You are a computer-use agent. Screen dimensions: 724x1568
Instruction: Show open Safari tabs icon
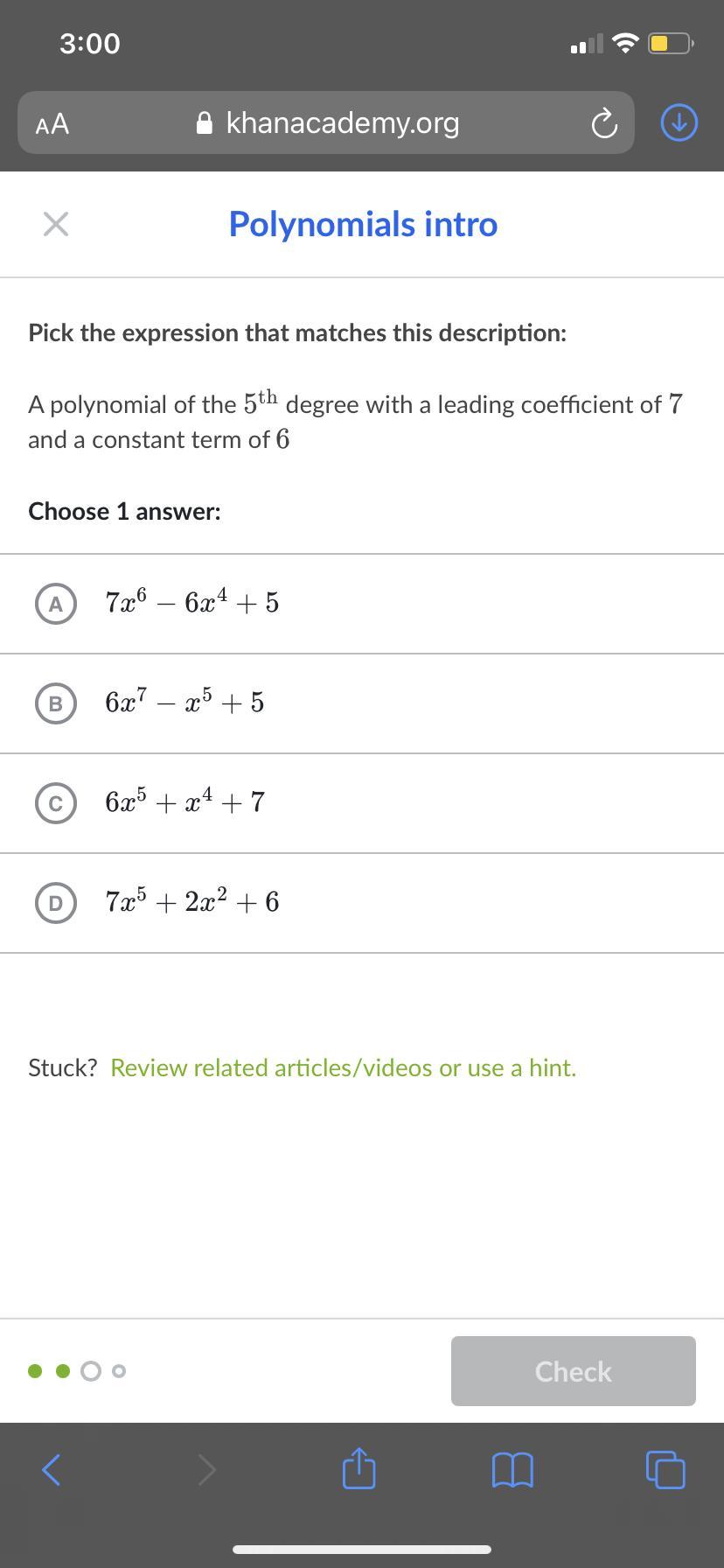click(665, 1469)
